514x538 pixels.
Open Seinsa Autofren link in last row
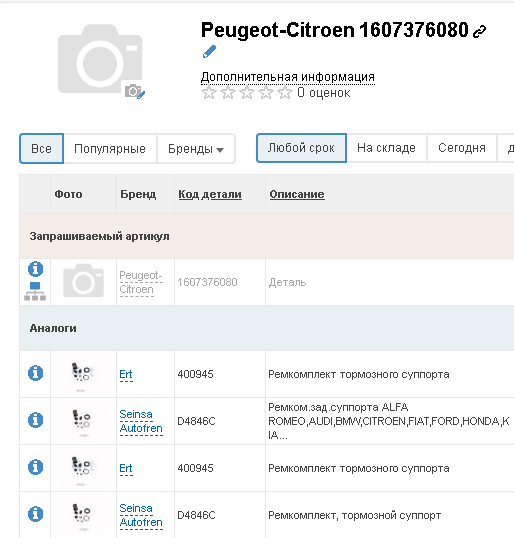[141, 515]
